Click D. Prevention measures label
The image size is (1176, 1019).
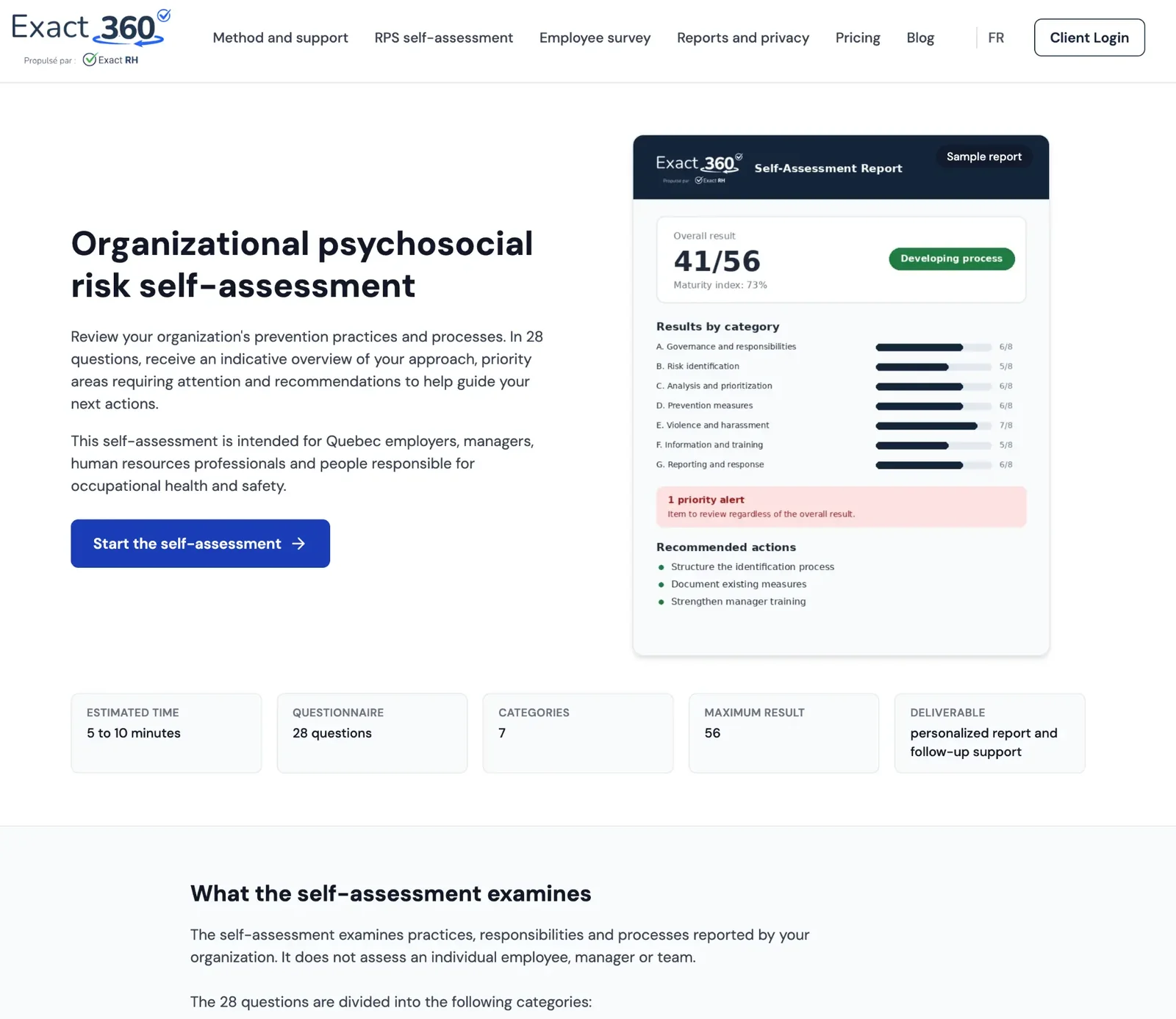point(704,406)
